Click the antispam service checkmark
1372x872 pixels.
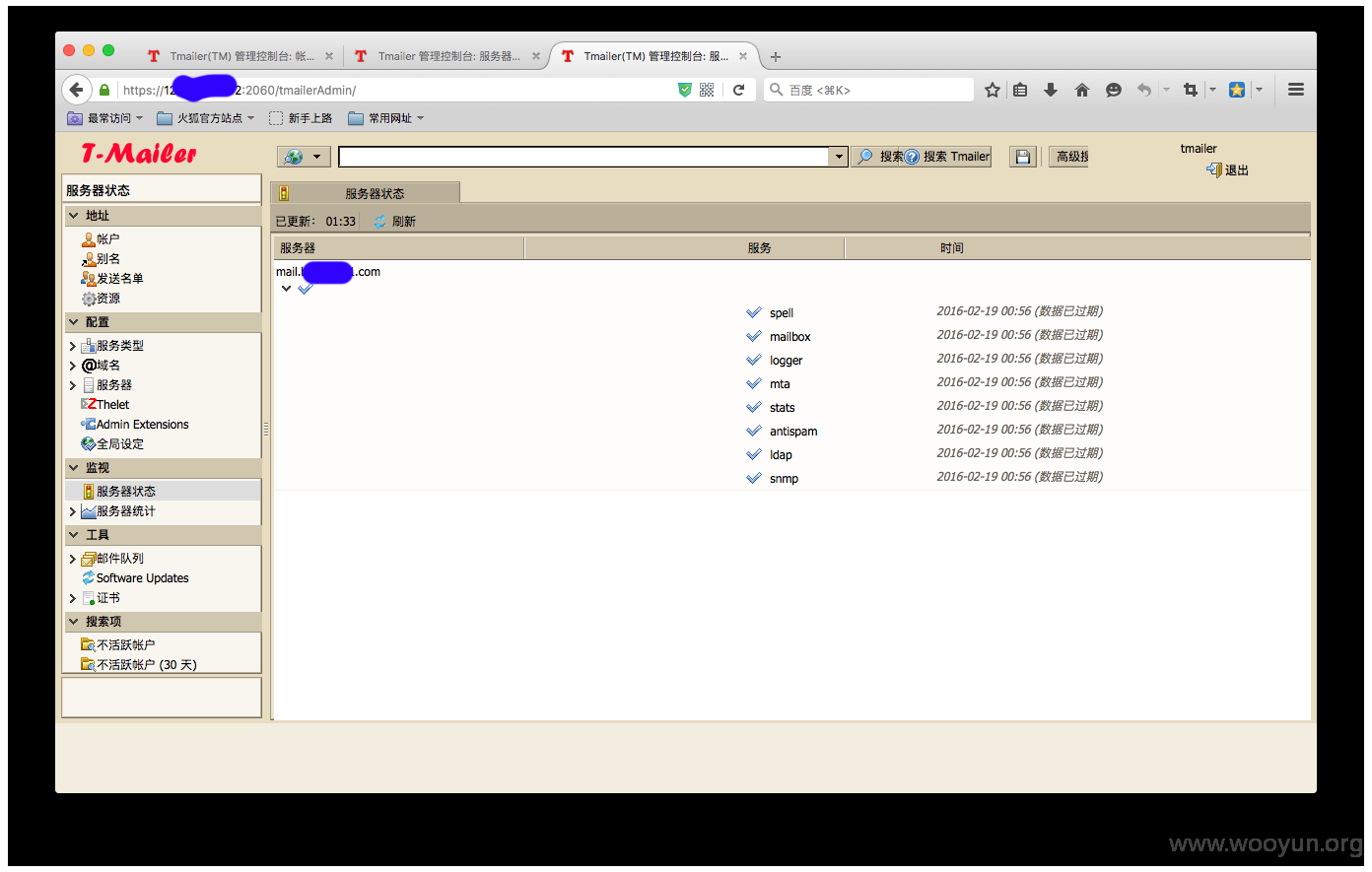(754, 431)
